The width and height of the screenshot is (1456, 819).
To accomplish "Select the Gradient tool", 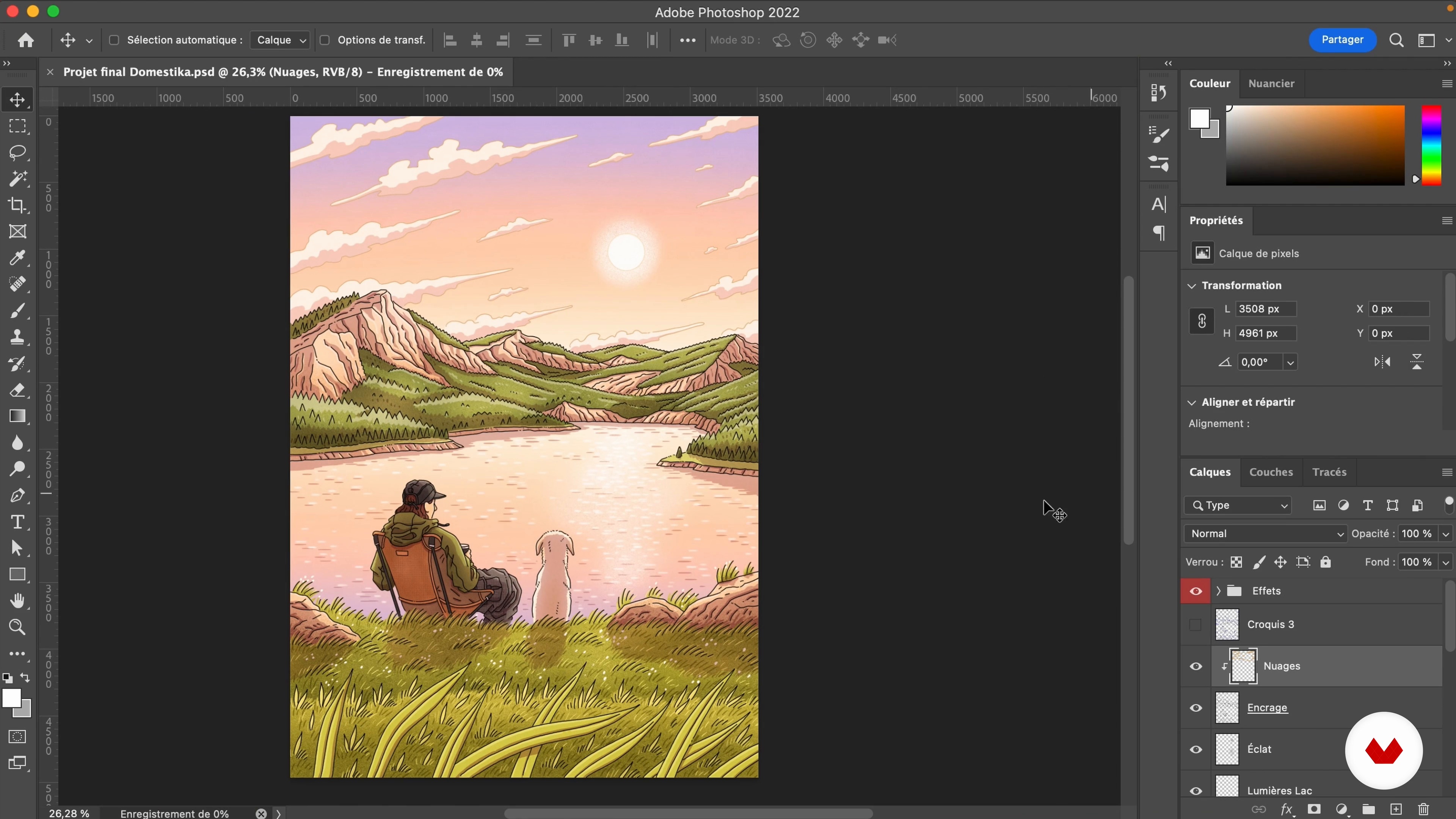I will [17, 417].
